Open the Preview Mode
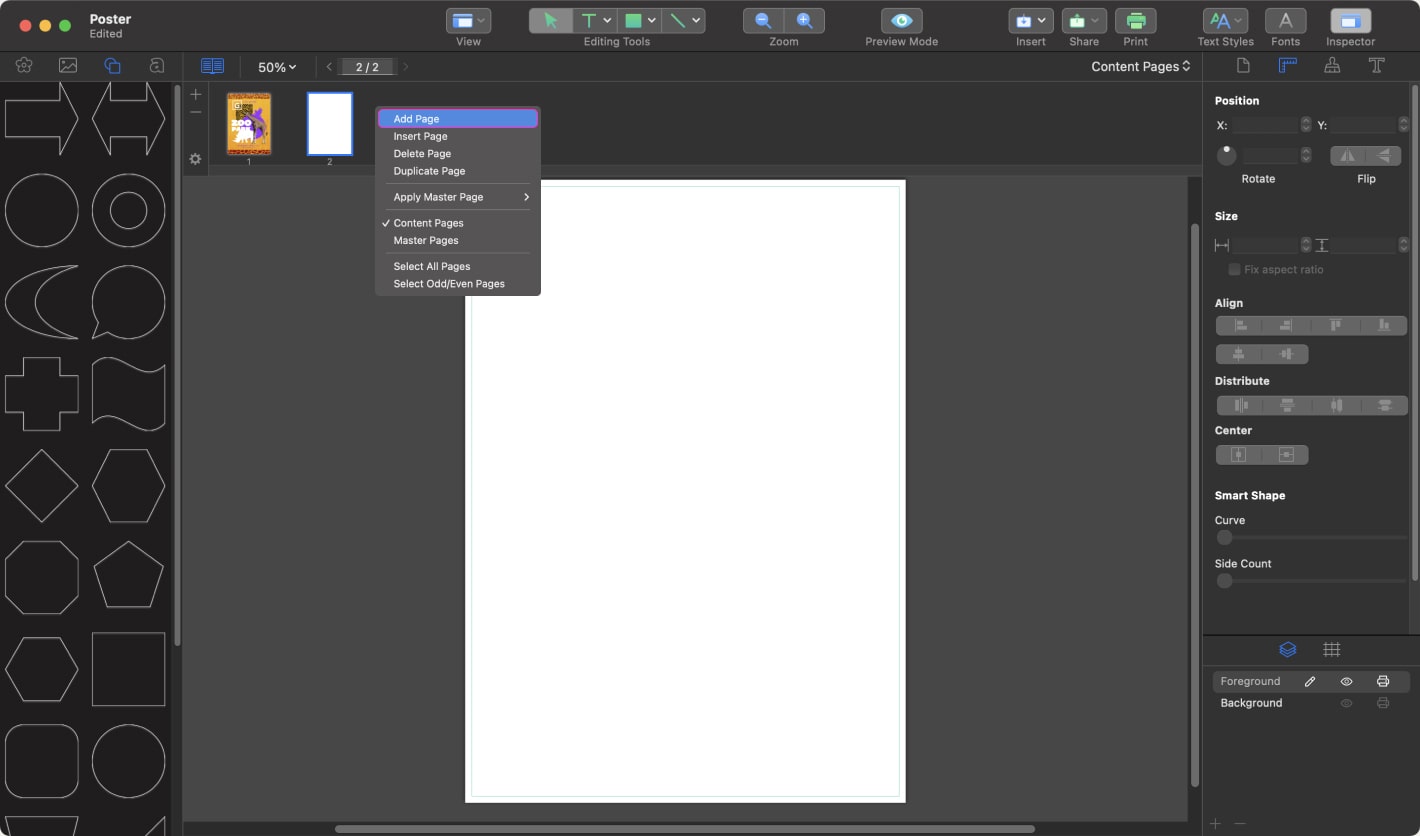The width and height of the screenshot is (1420, 836). (x=900, y=20)
